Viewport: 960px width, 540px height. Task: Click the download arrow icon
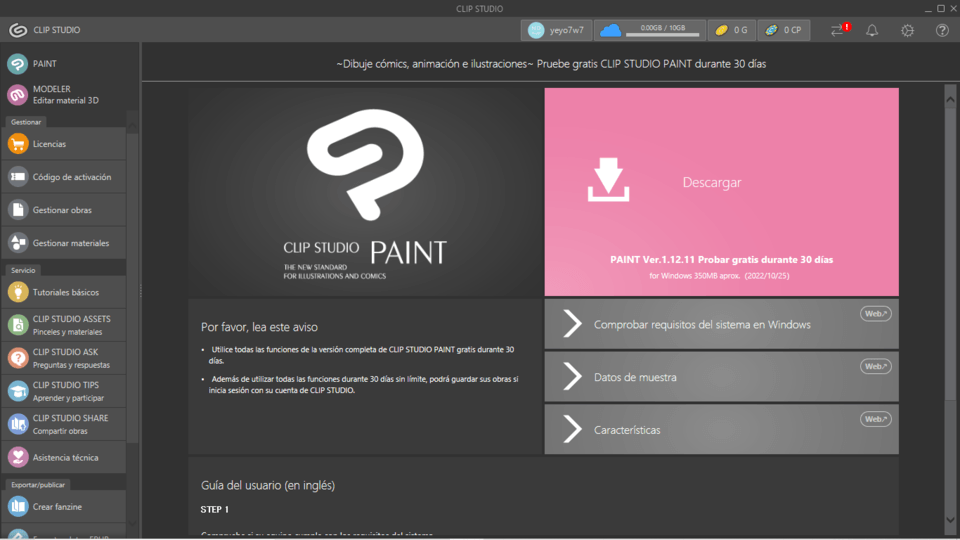click(x=608, y=179)
